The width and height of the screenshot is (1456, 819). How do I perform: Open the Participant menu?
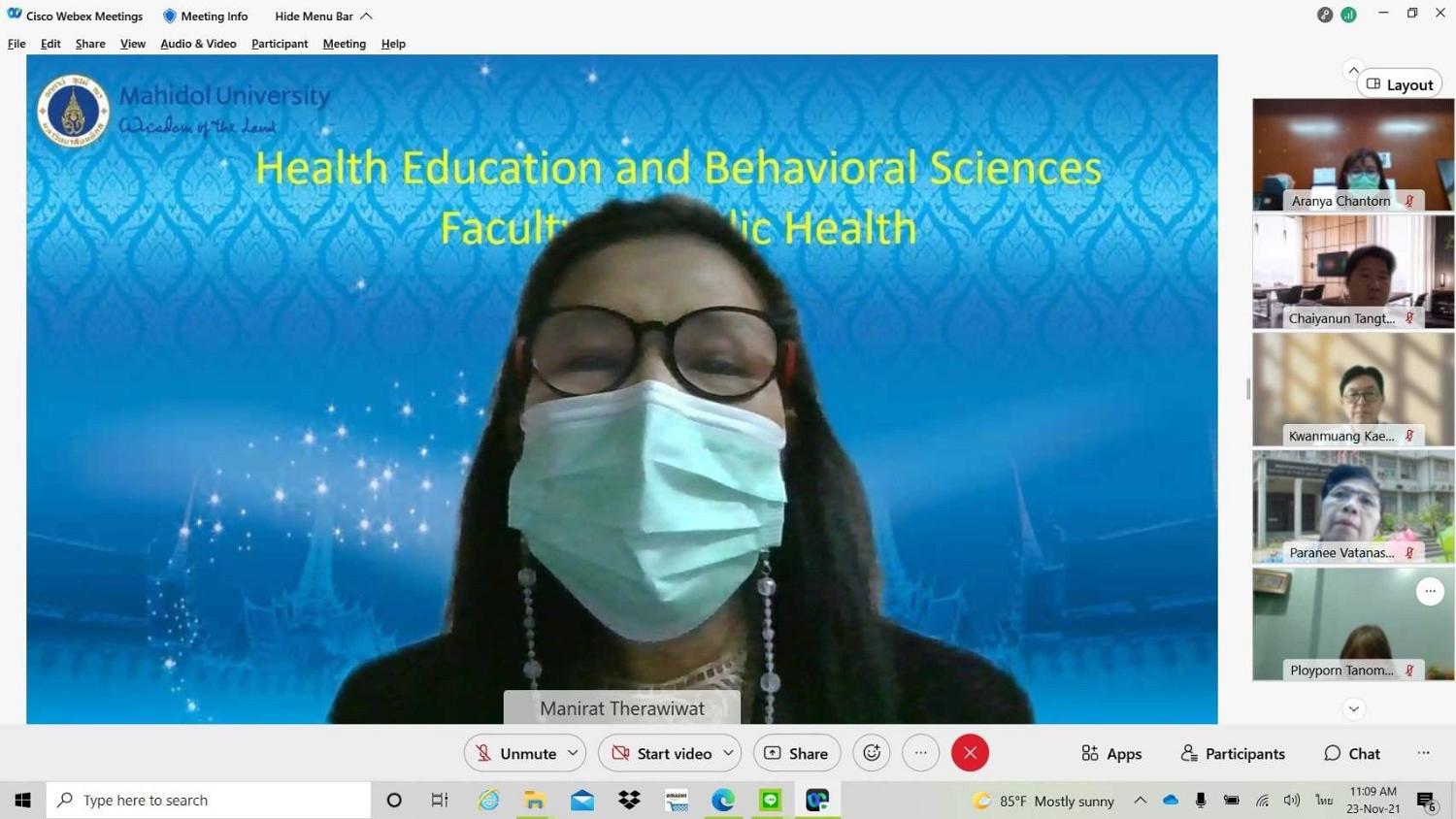(280, 44)
